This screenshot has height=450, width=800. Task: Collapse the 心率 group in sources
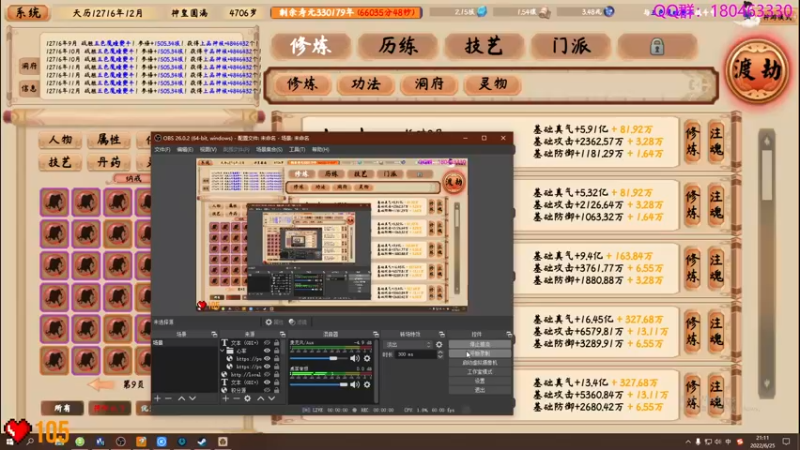click(x=222, y=351)
